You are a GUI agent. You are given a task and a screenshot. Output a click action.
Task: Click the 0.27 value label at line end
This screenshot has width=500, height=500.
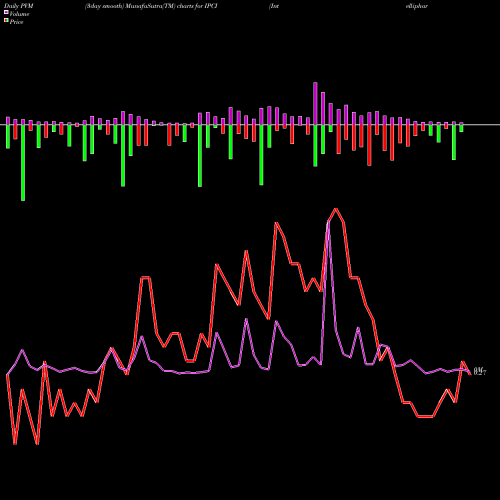coord(480,373)
